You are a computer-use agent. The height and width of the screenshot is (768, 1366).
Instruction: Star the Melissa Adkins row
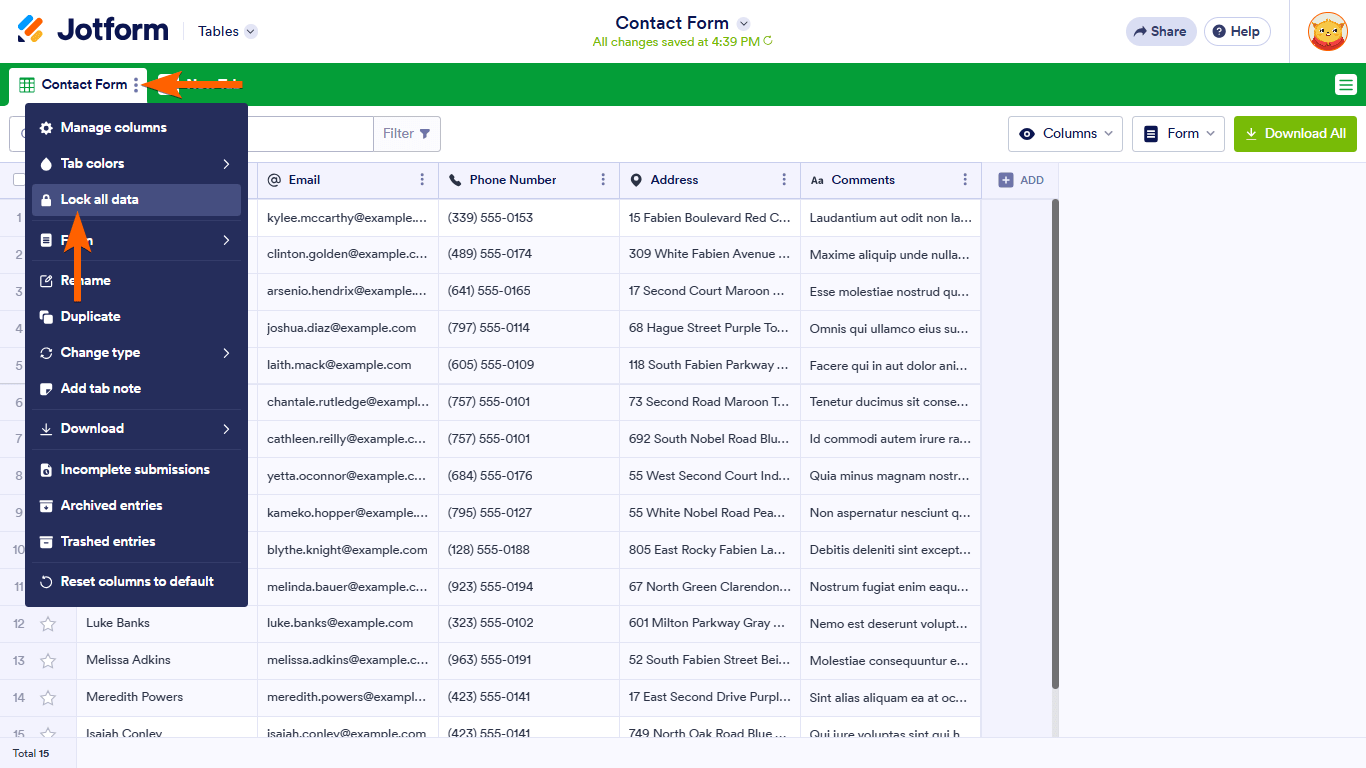pos(48,661)
